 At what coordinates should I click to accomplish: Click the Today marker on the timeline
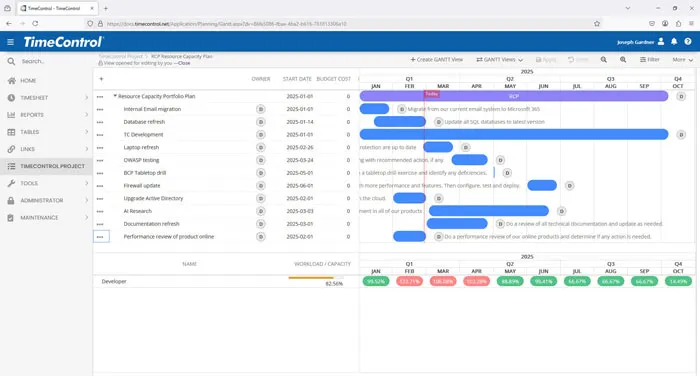coord(432,94)
